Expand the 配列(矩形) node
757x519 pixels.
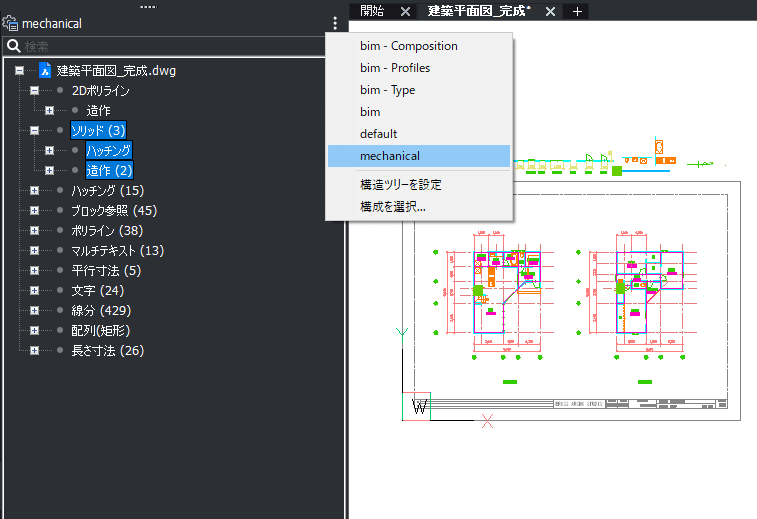34,331
